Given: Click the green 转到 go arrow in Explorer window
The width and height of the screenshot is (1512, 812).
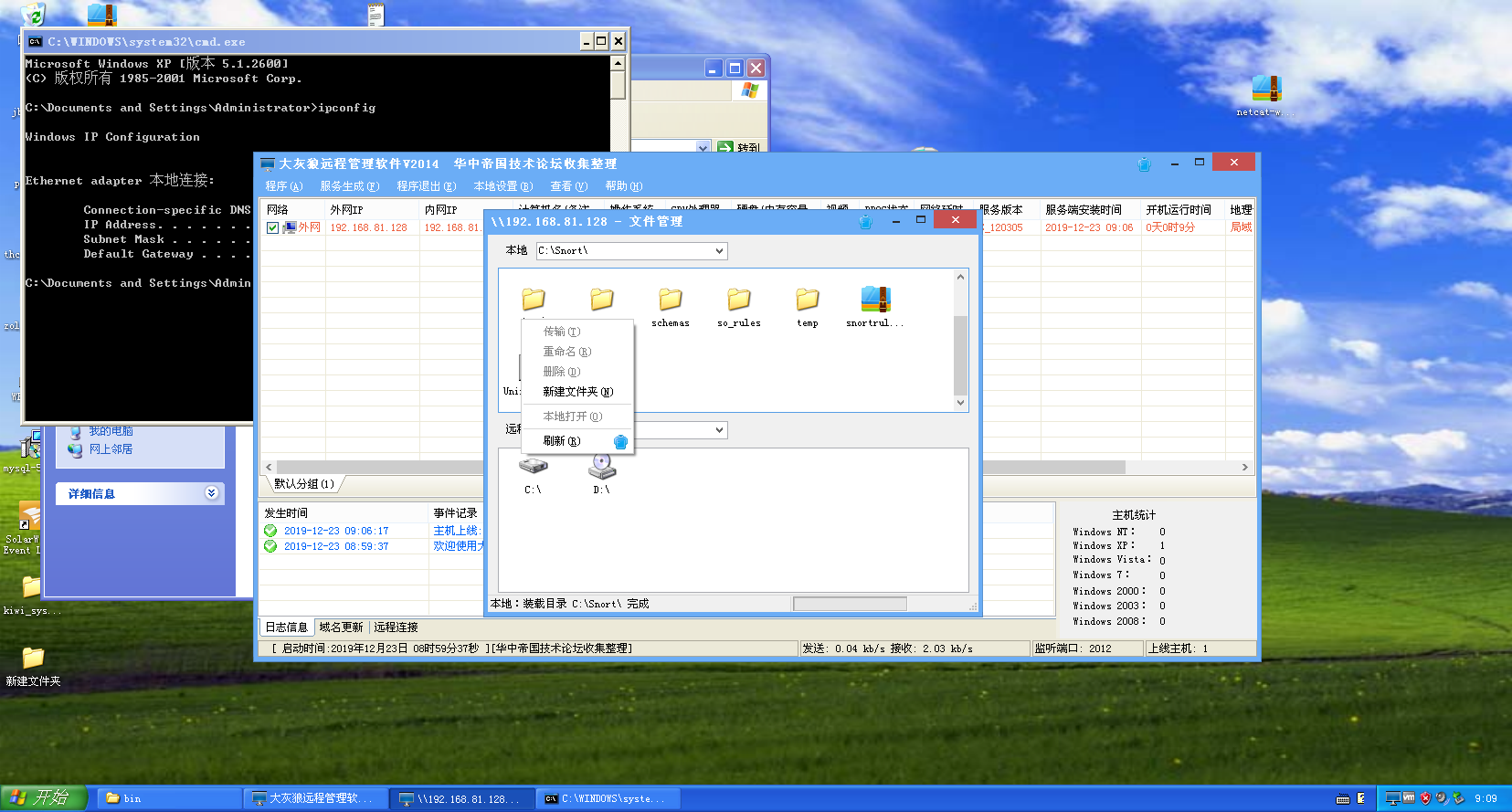Looking at the screenshot, I should click(x=725, y=147).
